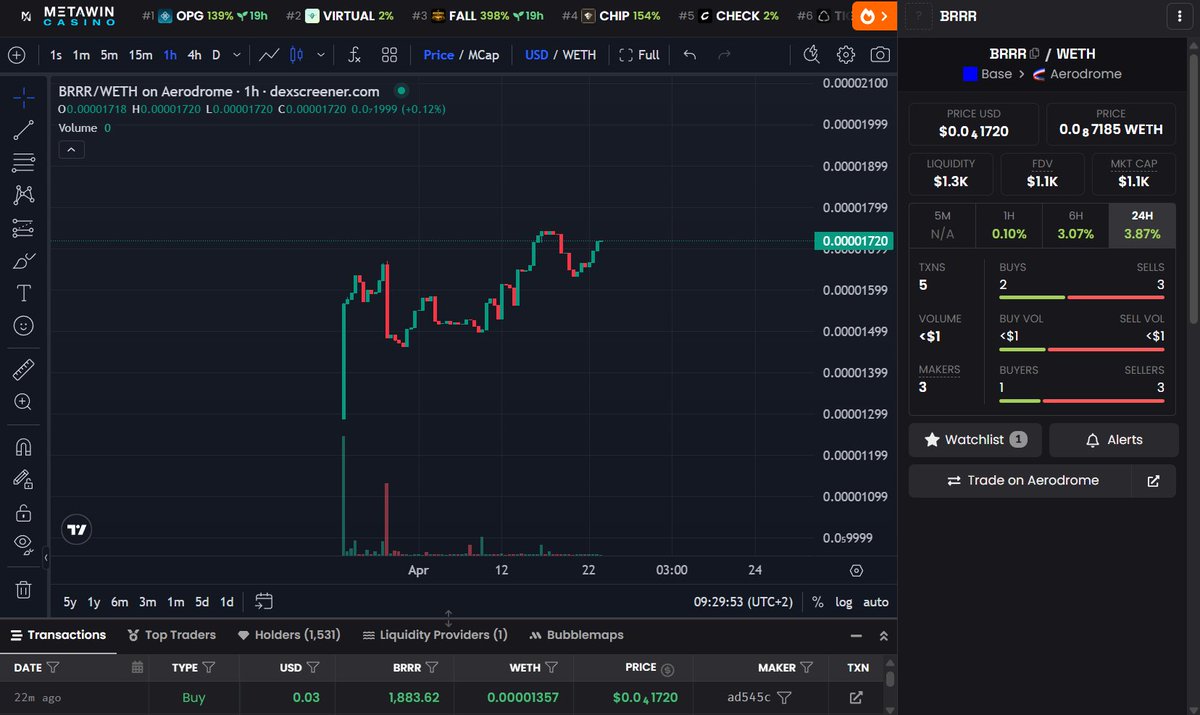Viewport: 1200px width, 715px height.
Task: Open the buy transaction in explorer
Action: 856,697
